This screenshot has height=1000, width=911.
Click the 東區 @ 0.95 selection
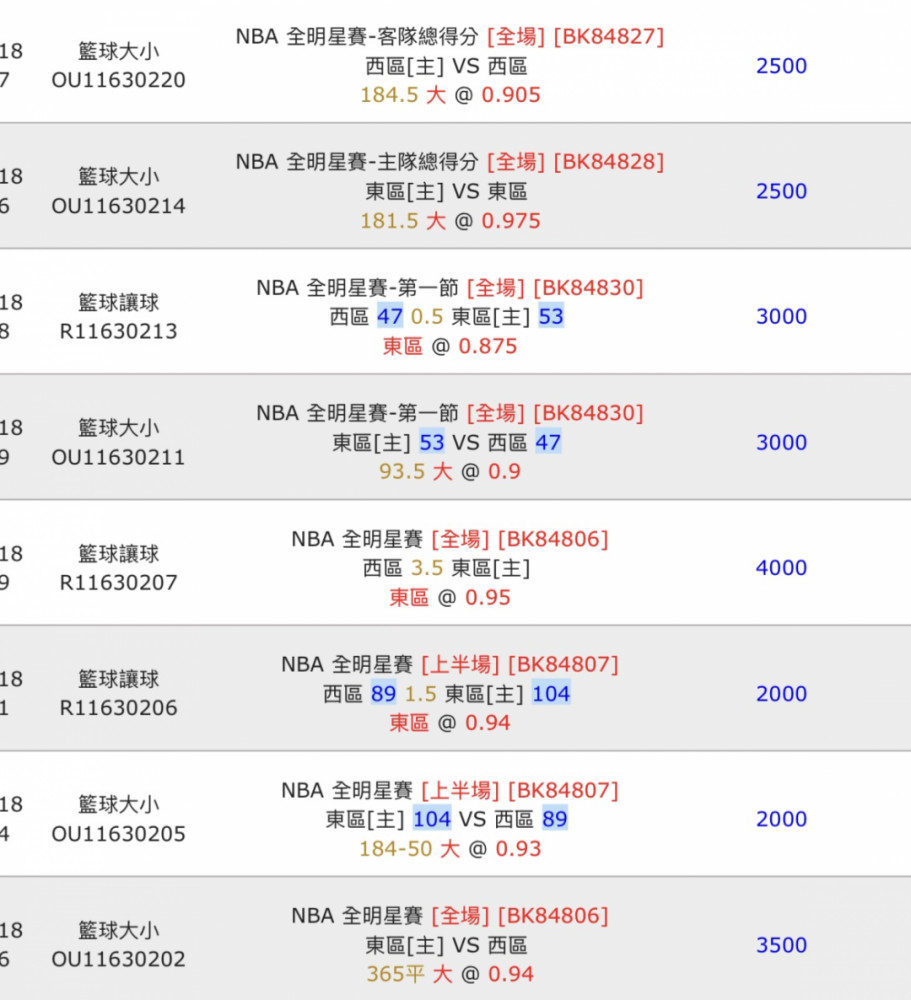(450, 598)
